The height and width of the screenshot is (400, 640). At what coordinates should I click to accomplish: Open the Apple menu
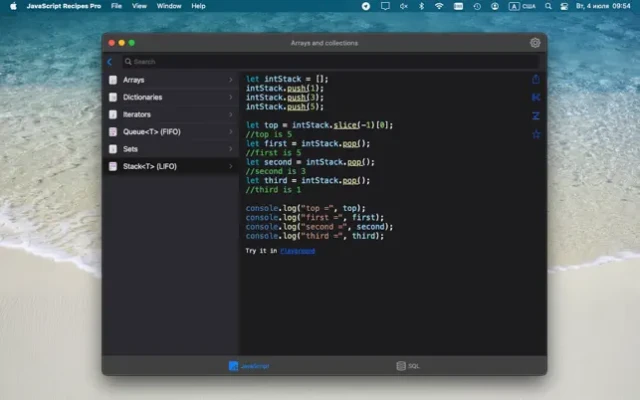(x=13, y=6)
